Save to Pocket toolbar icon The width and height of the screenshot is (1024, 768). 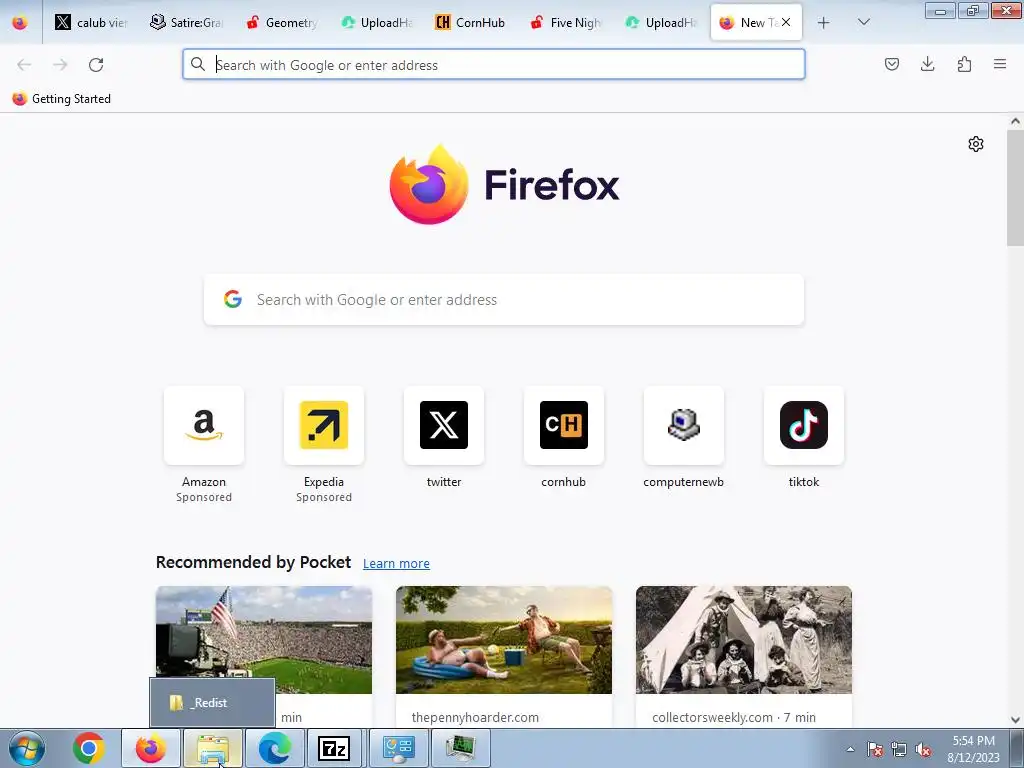(891, 64)
